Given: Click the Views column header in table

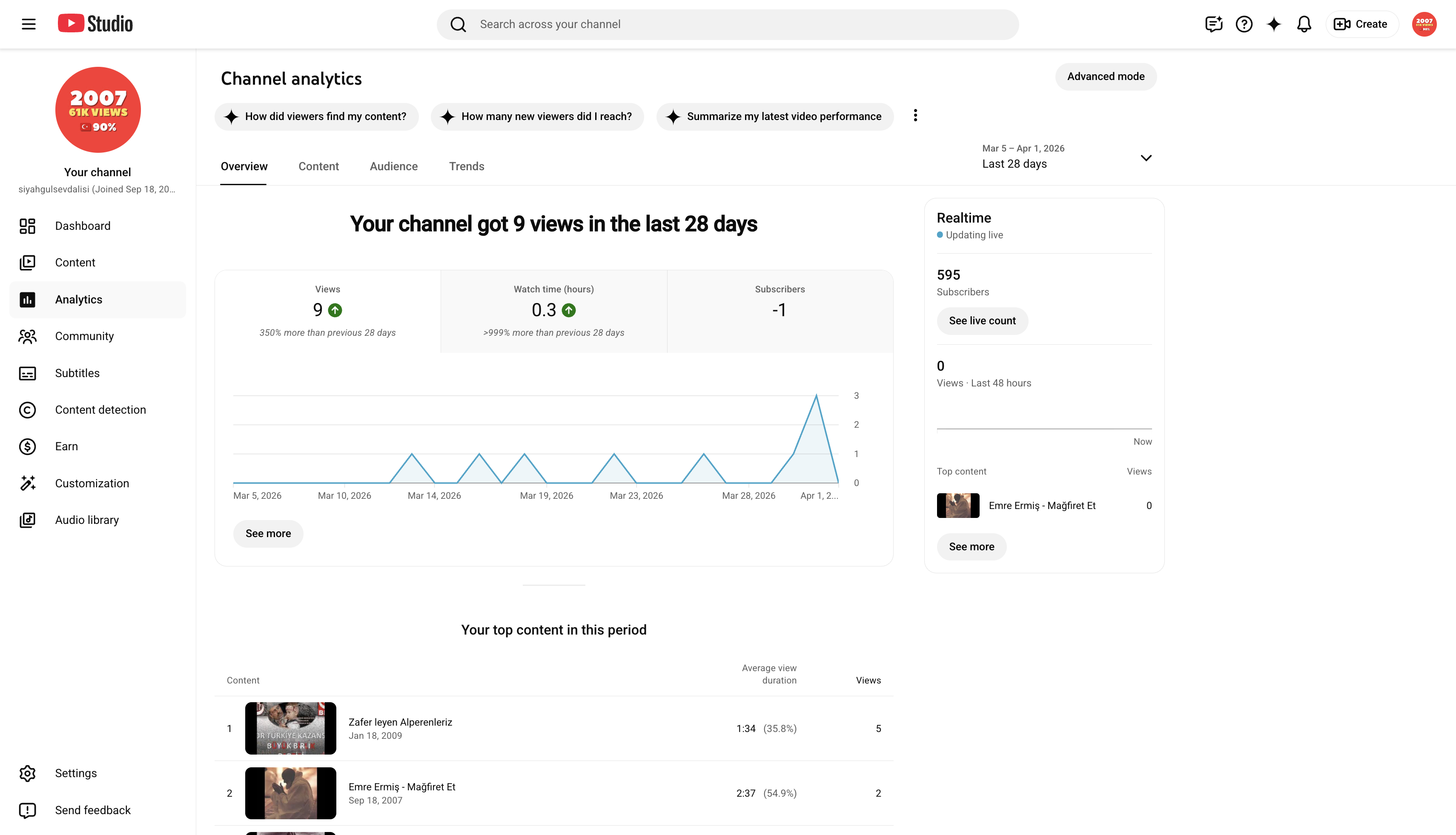Looking at the screenshot, I should [x=868, y=680].
